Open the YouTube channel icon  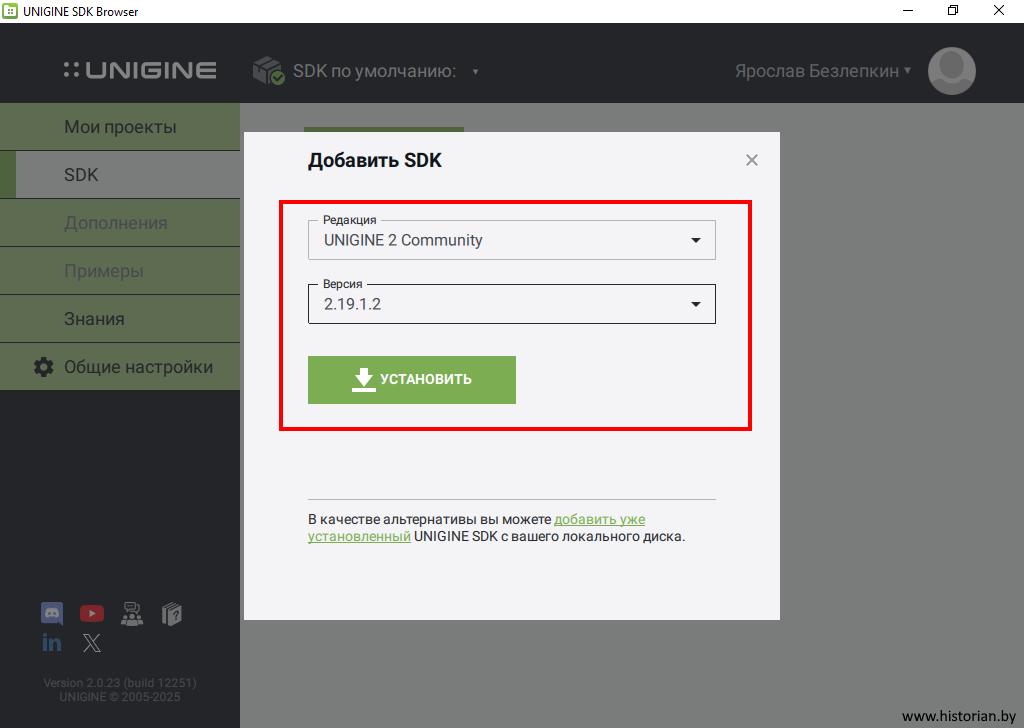tap(92, 613)
